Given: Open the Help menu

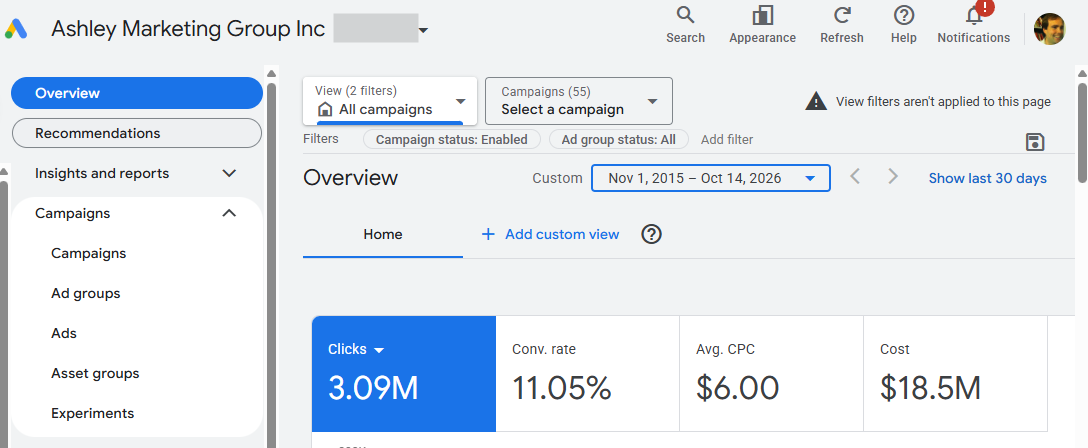Looking at the screenshot, I should pyautogui.click(x=903, y=25).
